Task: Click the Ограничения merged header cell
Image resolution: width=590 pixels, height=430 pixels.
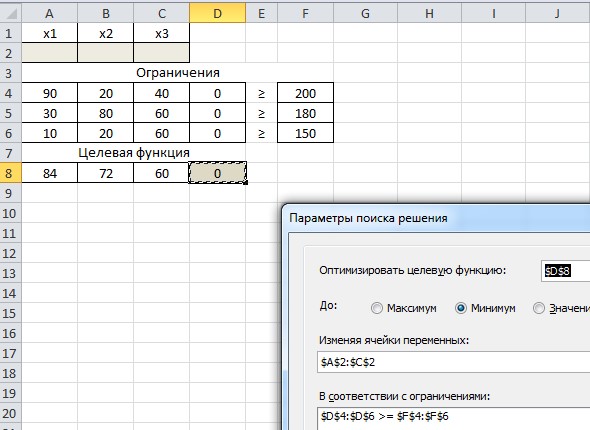Action: pos(178,73)
